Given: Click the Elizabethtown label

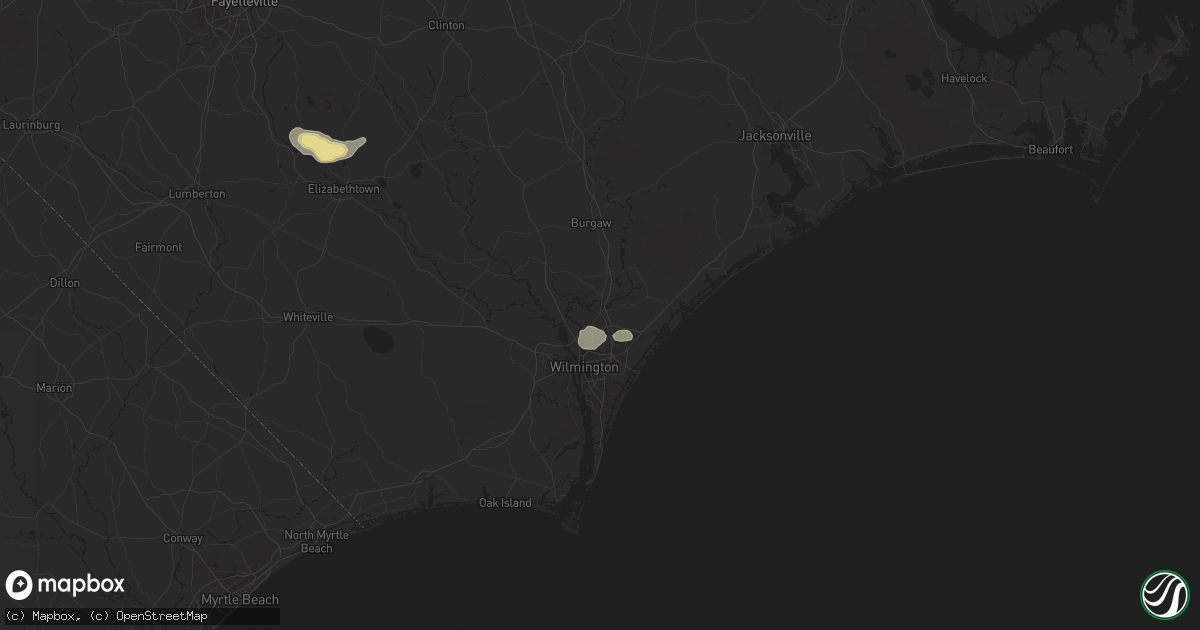Looking at the screenshot, I should pos(344,189).
